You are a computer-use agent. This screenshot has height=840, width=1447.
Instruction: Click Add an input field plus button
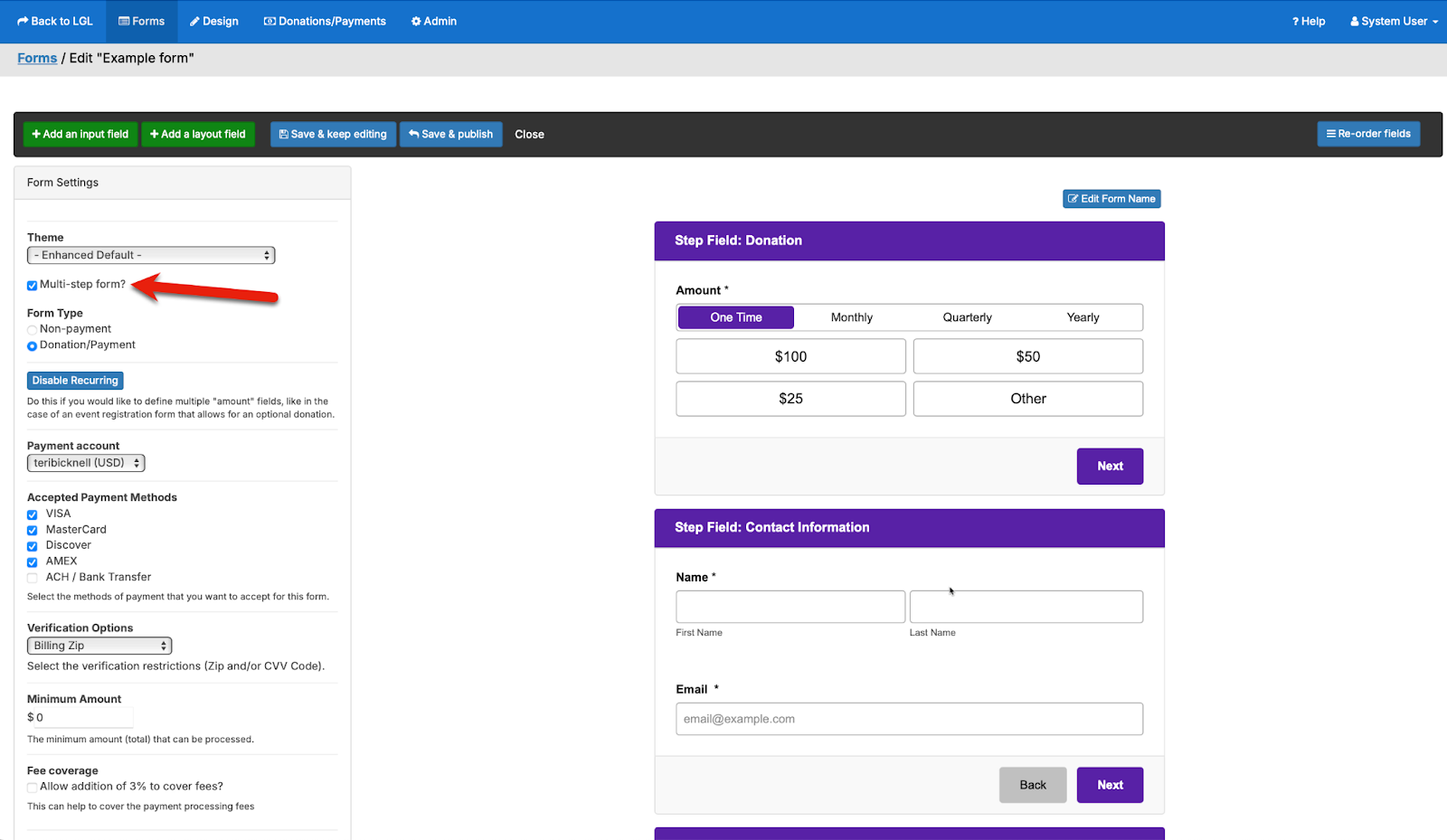[x=80, y=134]
